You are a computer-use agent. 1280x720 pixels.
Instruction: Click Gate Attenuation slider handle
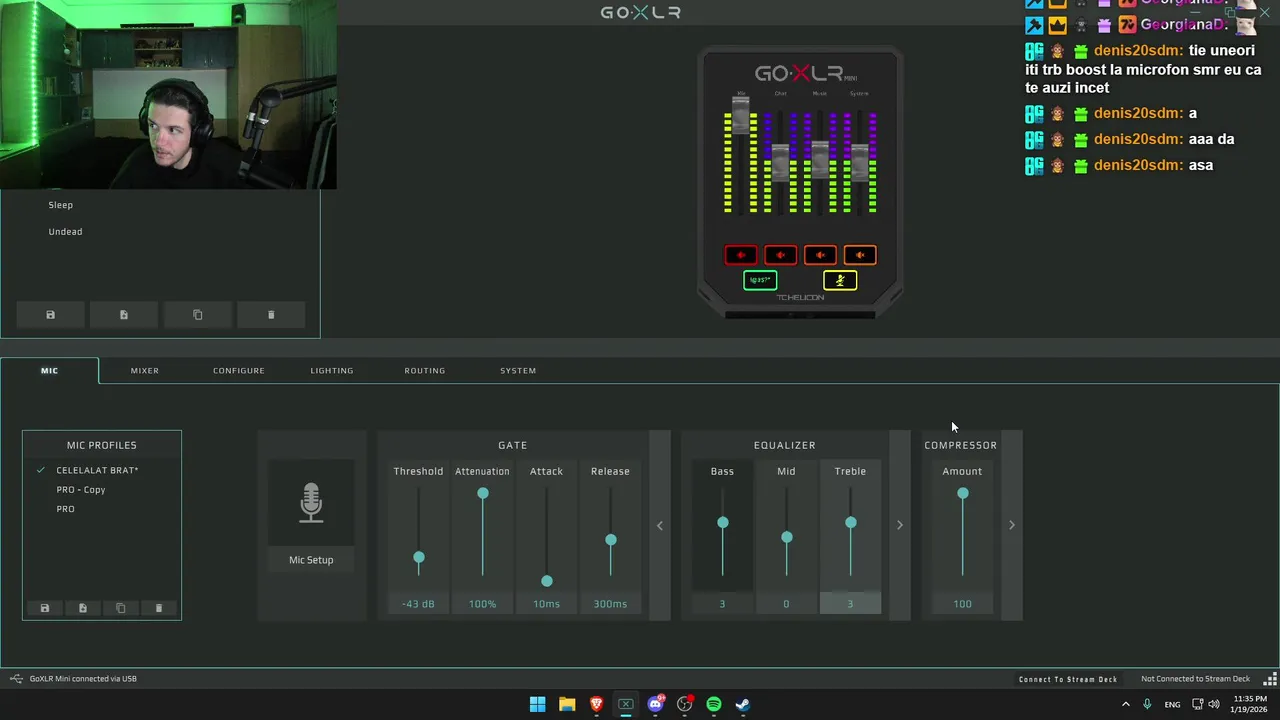[x=483, y=493]
